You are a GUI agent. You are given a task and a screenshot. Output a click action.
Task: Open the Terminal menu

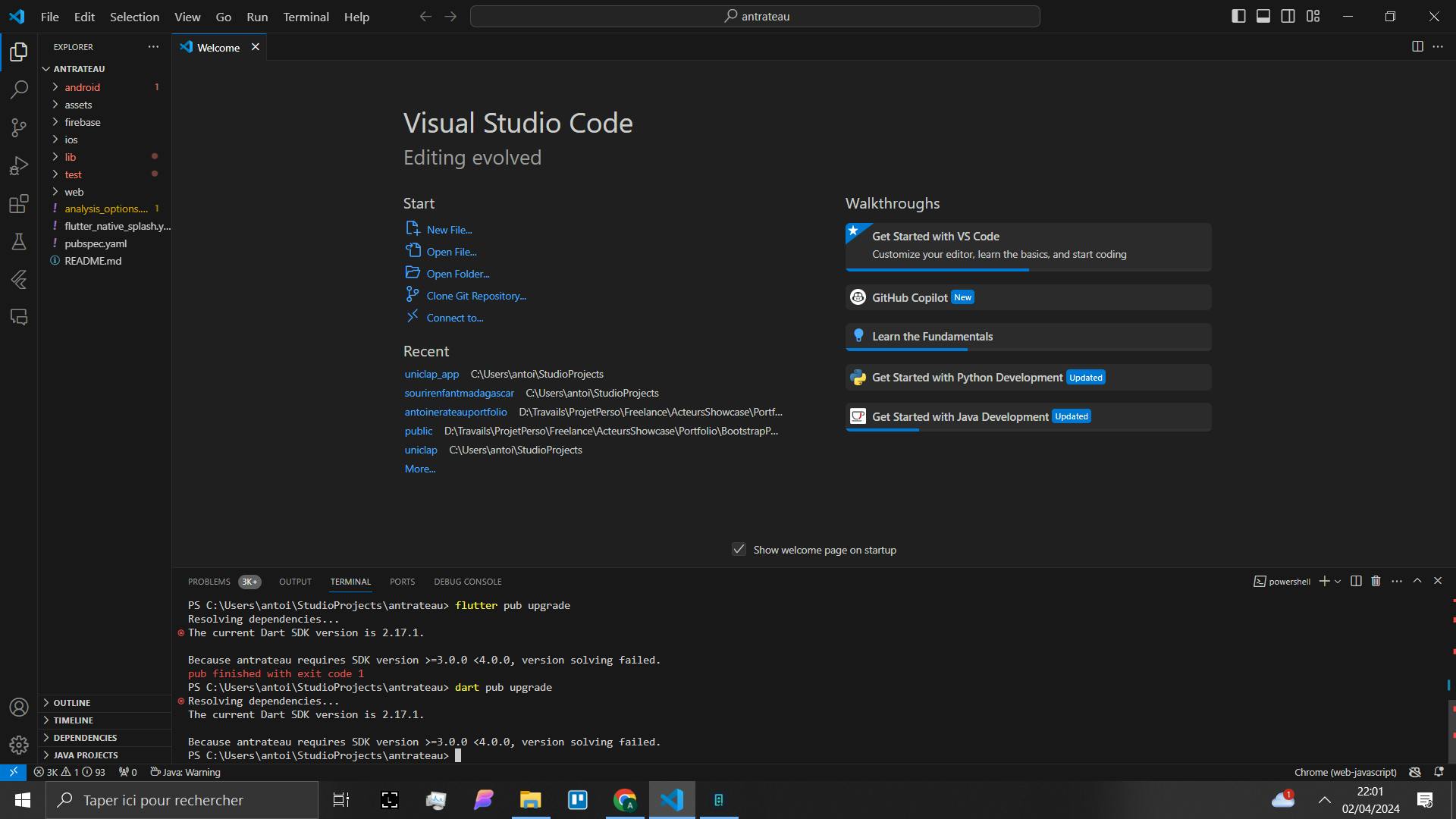tap(306, 17)
